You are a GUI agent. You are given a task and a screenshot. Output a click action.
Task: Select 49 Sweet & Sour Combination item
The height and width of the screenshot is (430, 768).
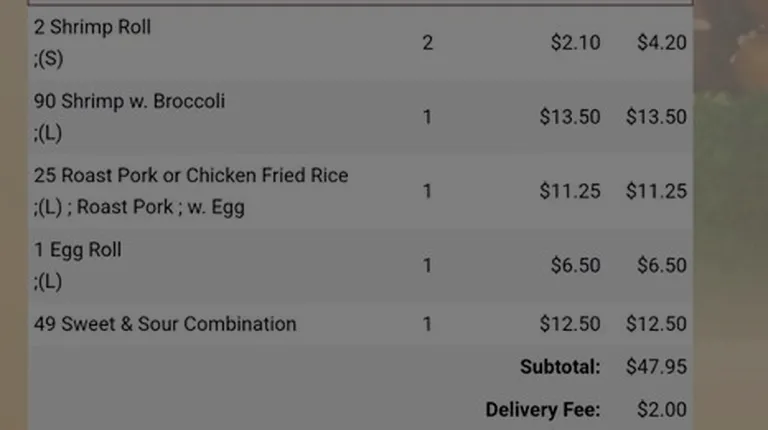click(x=165, y=324)
